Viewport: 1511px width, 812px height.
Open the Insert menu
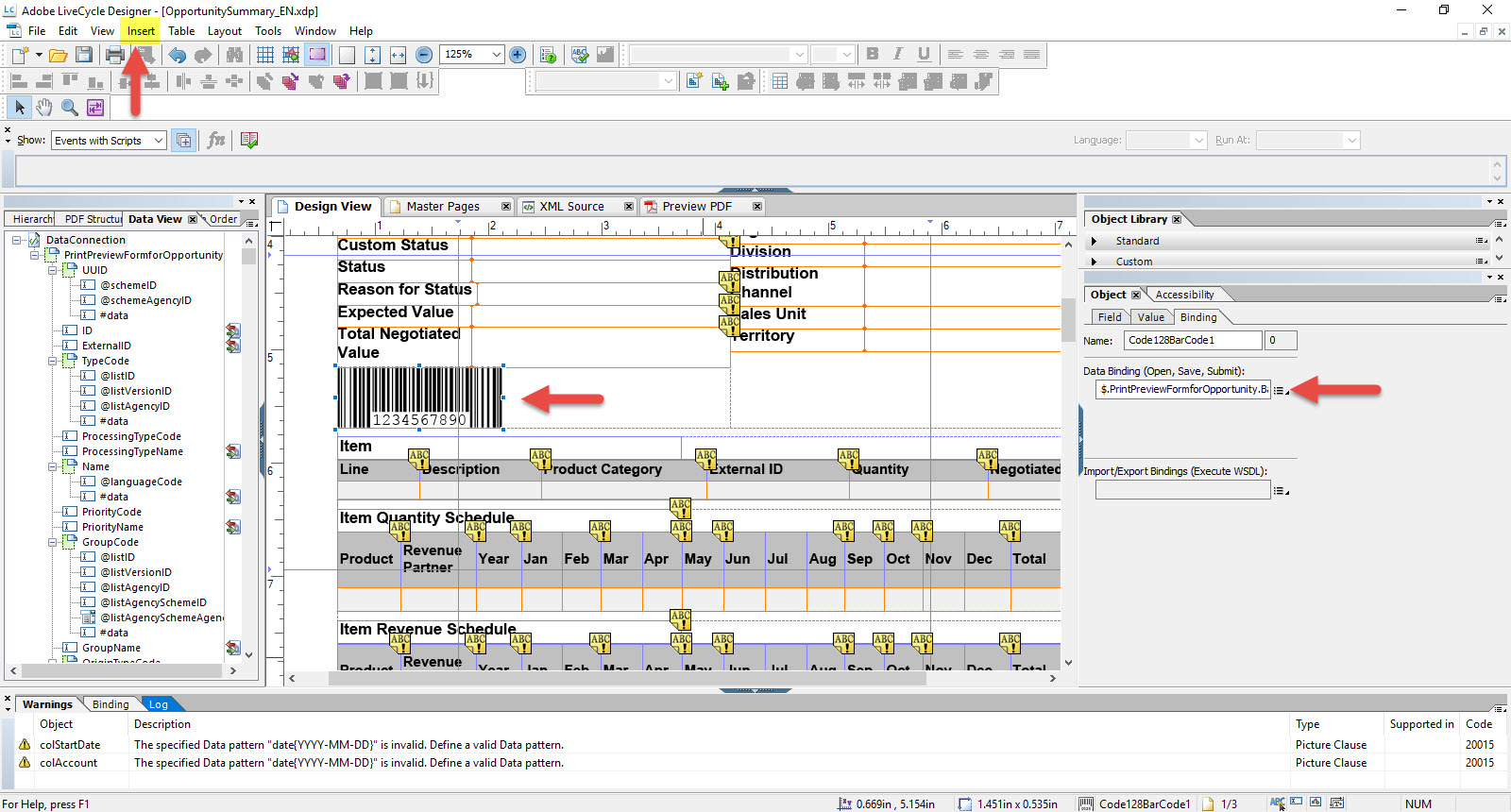tap(141, 31)
